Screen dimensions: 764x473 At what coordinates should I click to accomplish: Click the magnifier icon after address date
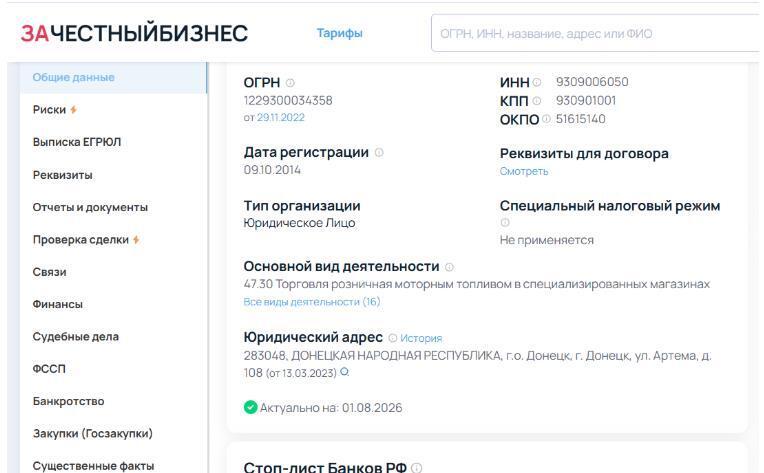coord(344,372)
